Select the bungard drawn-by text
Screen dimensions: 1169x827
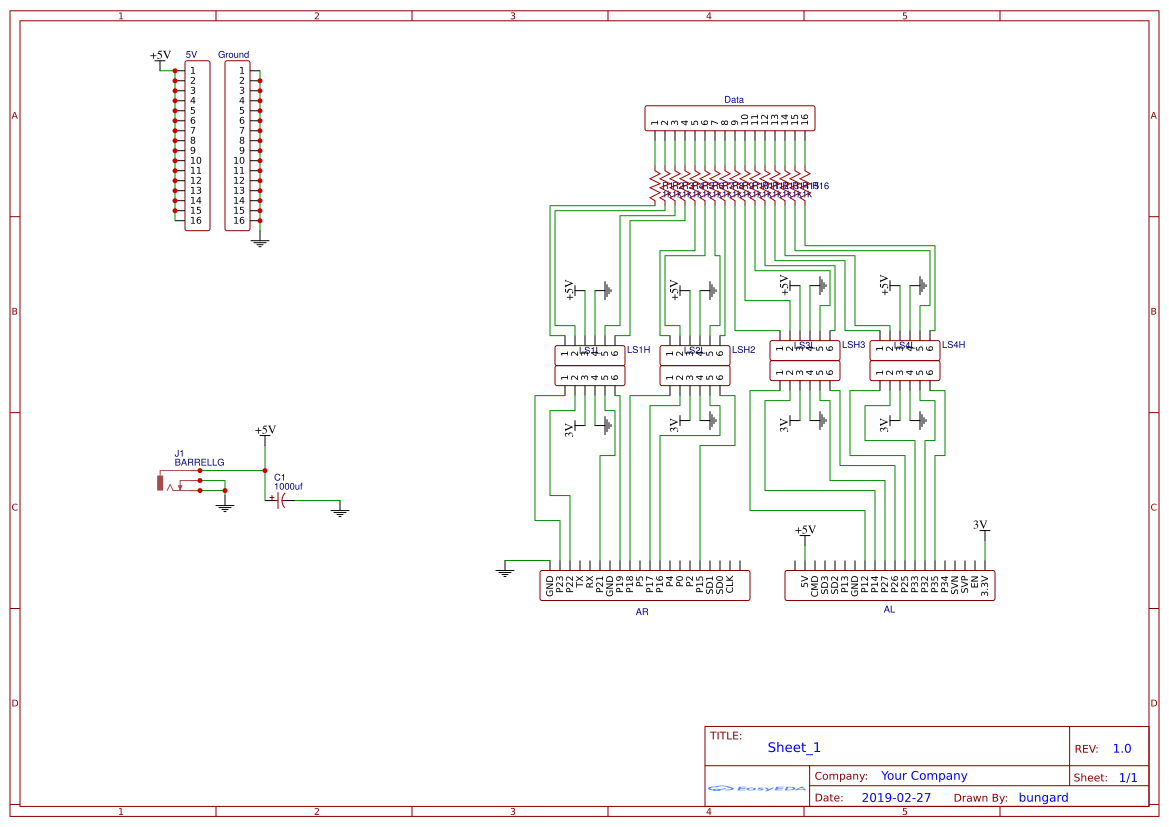(x=1043, y=797)
